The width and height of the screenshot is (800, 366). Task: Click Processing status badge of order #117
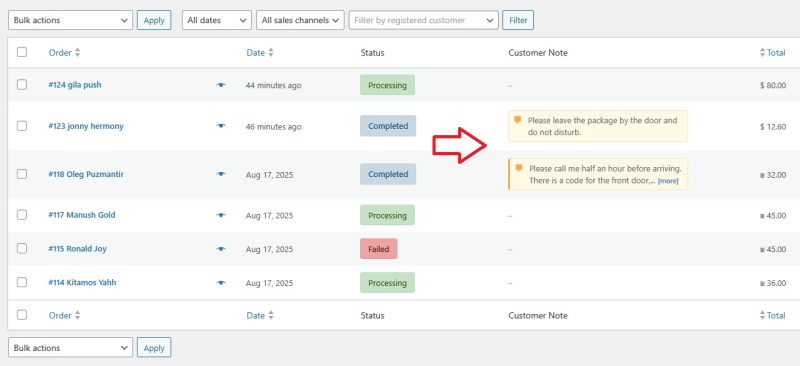tap(387, 215)
